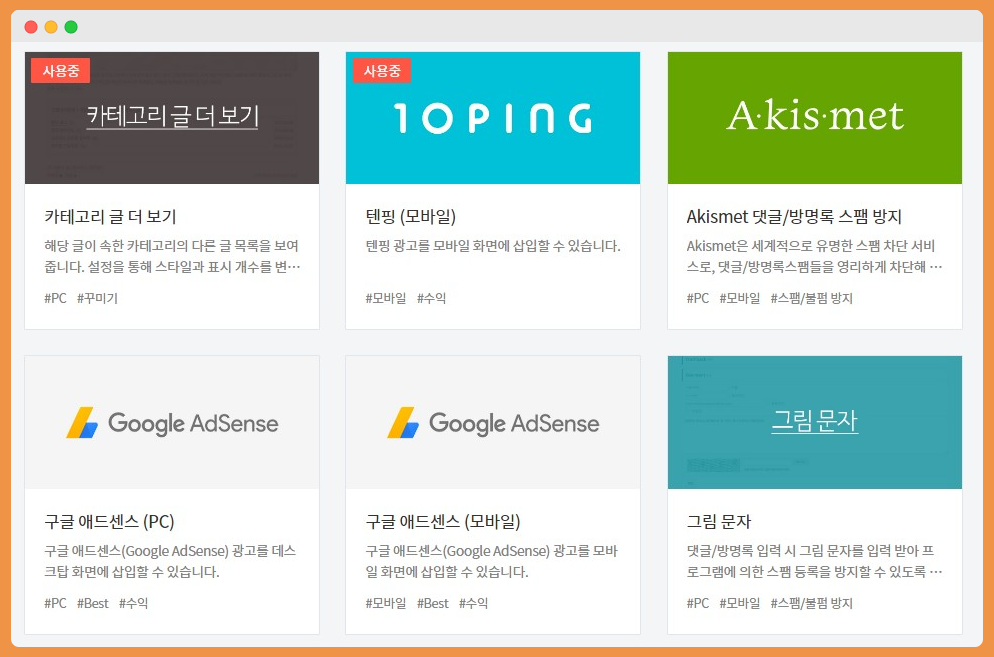
Task: Click #모바일 tag on 구글 애드센스 (모바일) card
Action: tap(386, 603)
